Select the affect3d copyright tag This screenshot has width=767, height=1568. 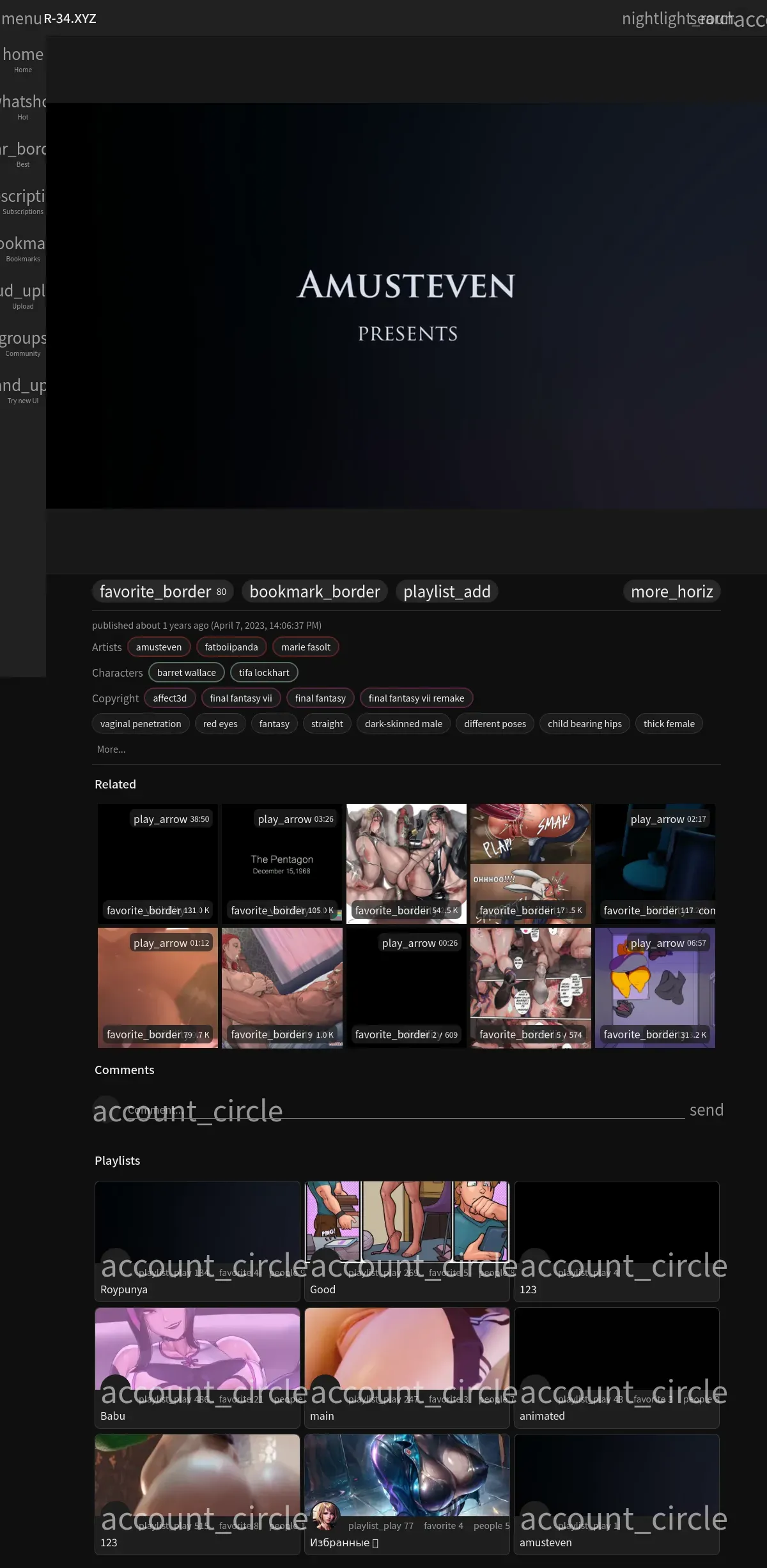pos(170,698)
